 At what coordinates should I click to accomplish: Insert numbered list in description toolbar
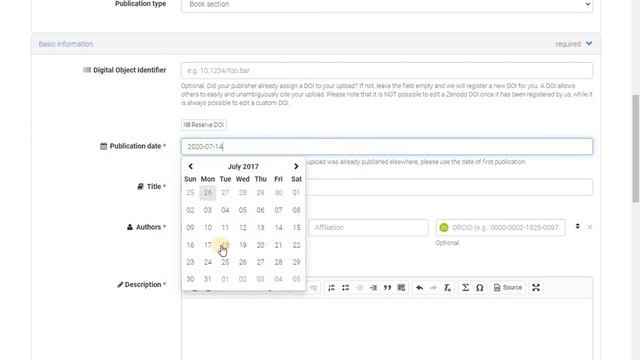331,288
